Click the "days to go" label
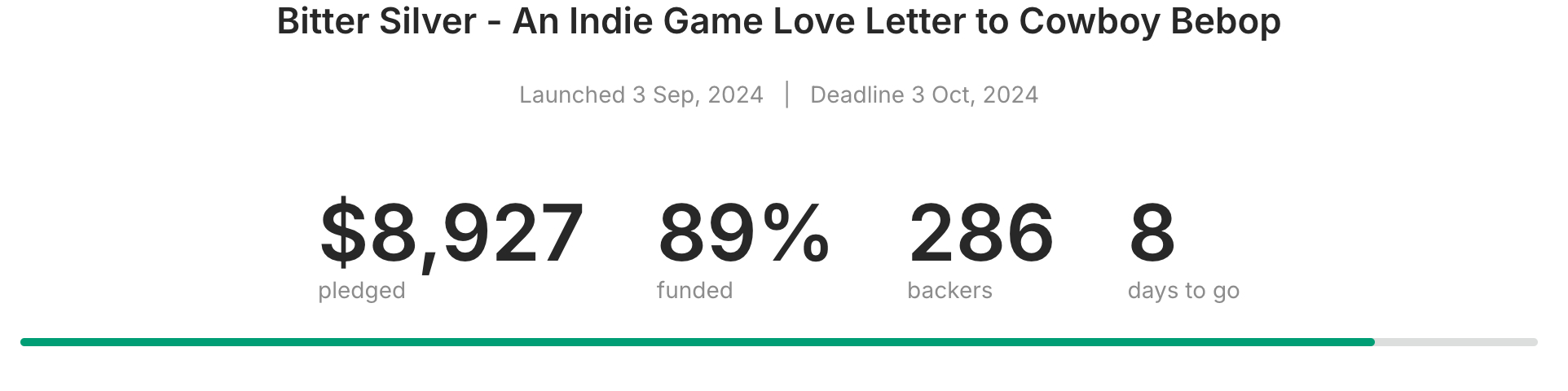Viewport: 1568px width, 391px height. coord(1183,291)
